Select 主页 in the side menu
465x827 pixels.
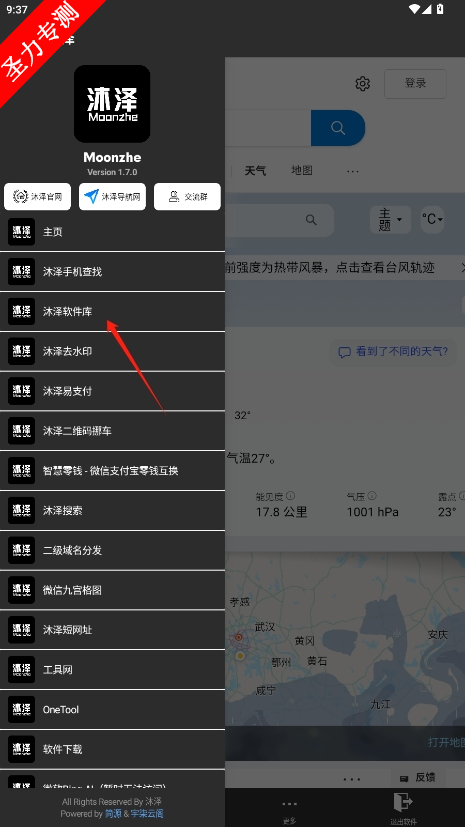coord(112,232)
